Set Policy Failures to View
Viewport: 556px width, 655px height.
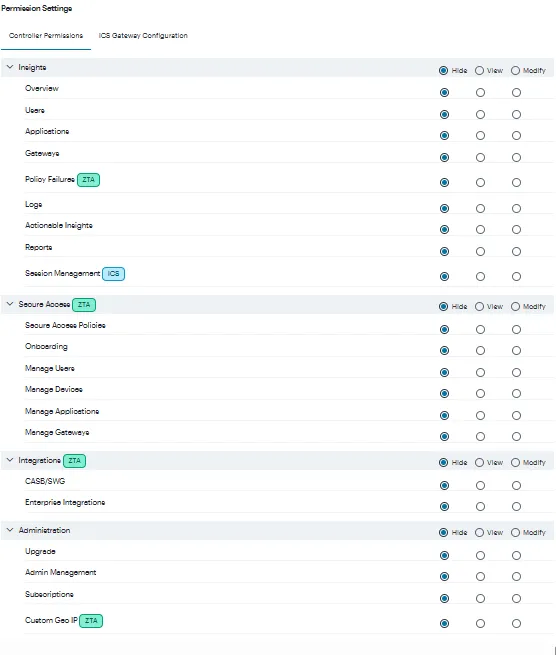pos(480,183)
